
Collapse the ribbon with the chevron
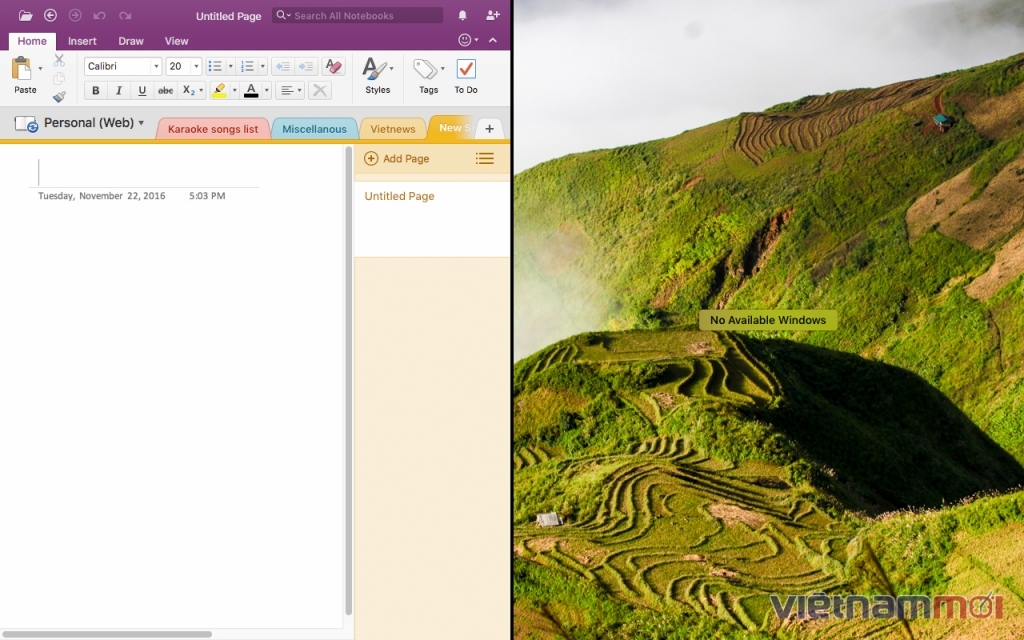coord(493,40)
